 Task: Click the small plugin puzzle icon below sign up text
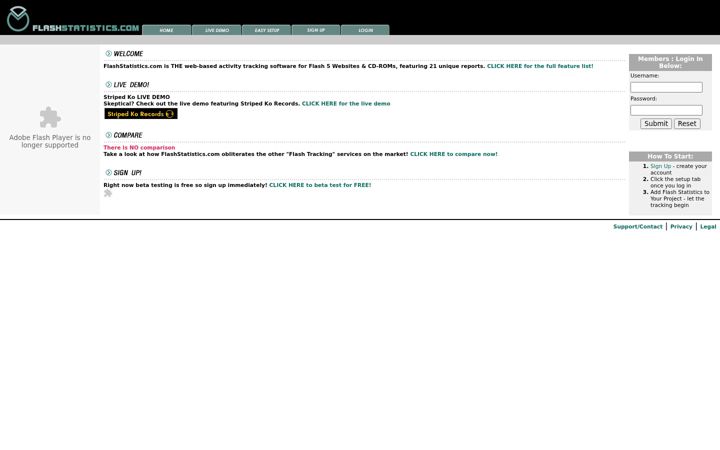(x=108, y=193)
